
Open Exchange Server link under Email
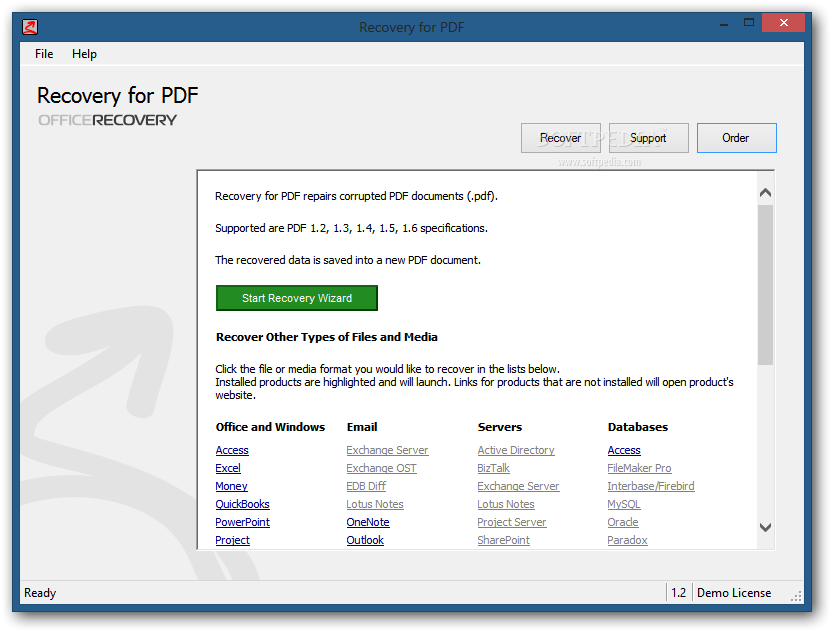point(387,450)
